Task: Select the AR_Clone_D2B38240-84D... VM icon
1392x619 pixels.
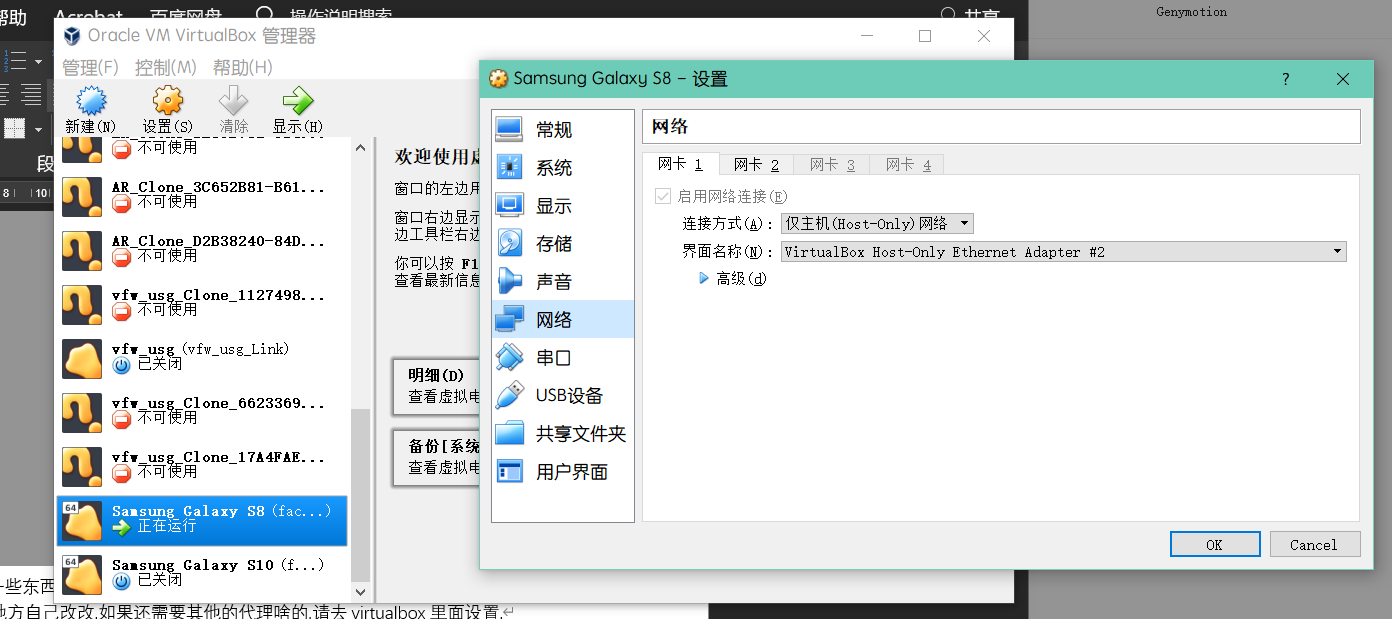Action: coord(82,251)
